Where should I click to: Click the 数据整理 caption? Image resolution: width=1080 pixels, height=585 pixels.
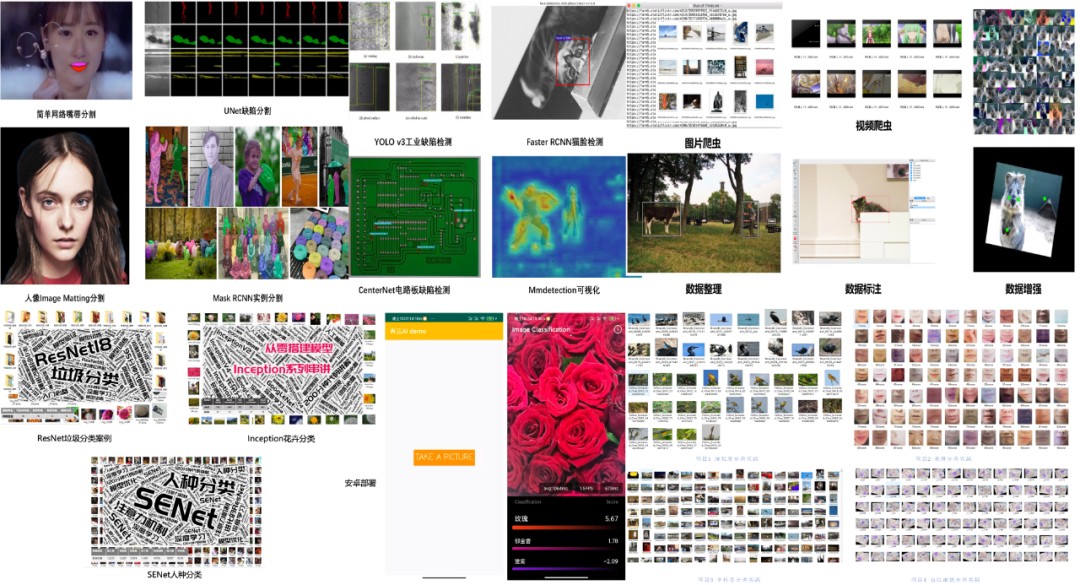tap(703, 289)
